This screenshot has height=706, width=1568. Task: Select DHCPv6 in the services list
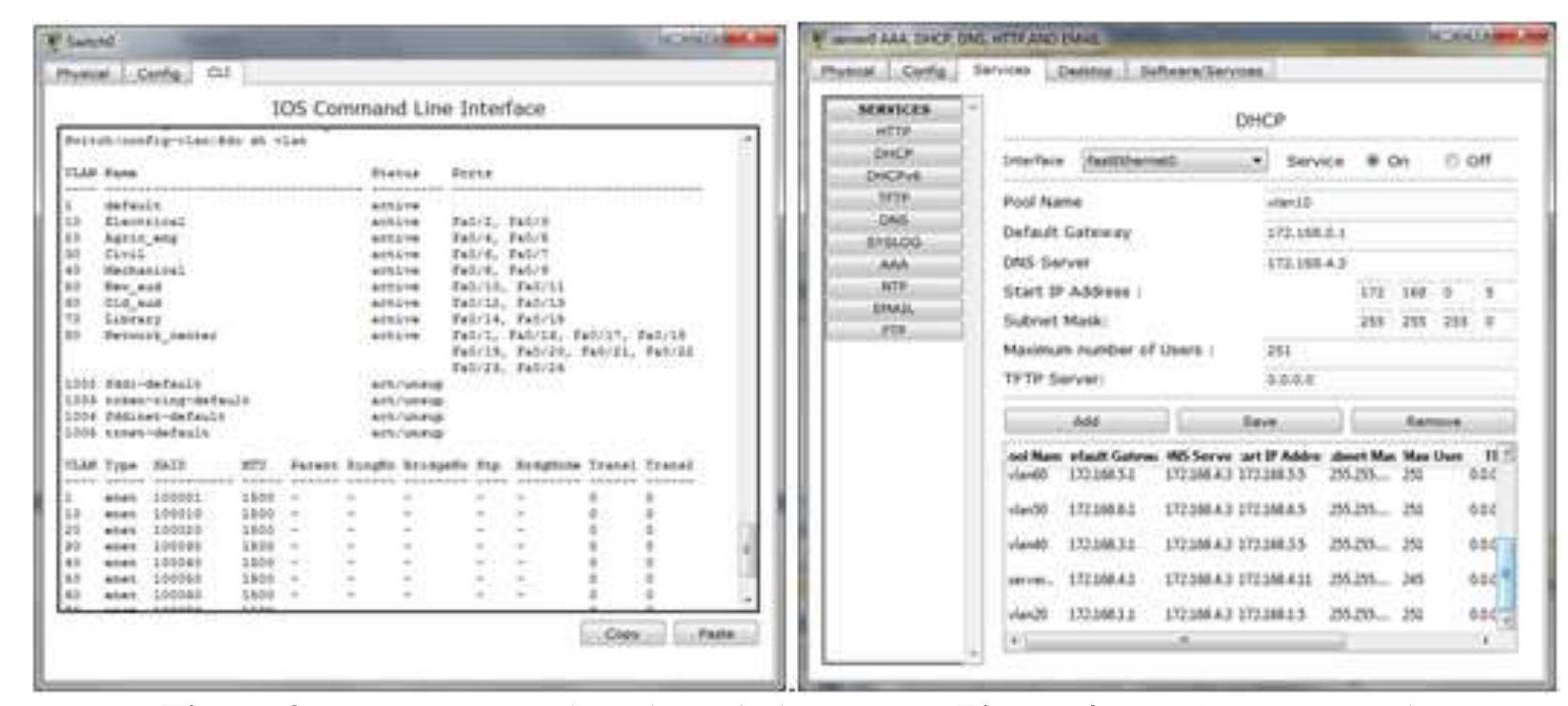(x=893, y=176)
